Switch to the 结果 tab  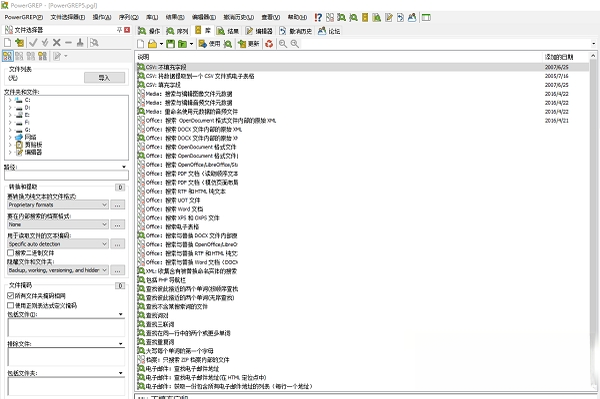228,31
